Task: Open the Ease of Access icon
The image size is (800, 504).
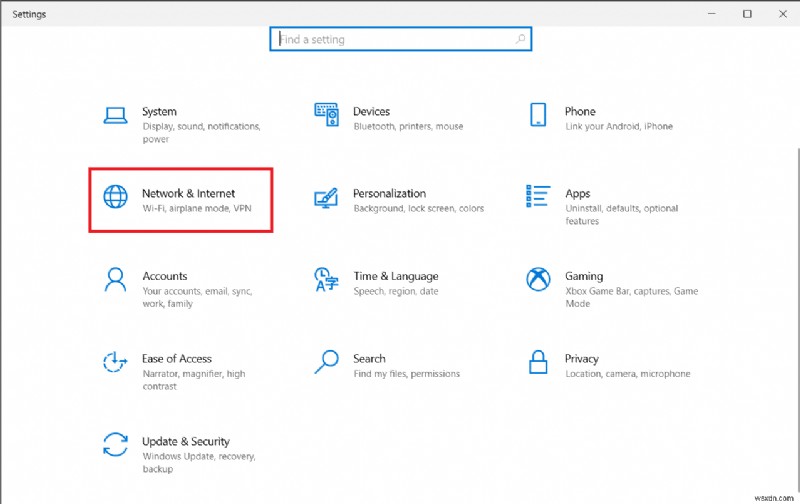Action: click(116, 361)
